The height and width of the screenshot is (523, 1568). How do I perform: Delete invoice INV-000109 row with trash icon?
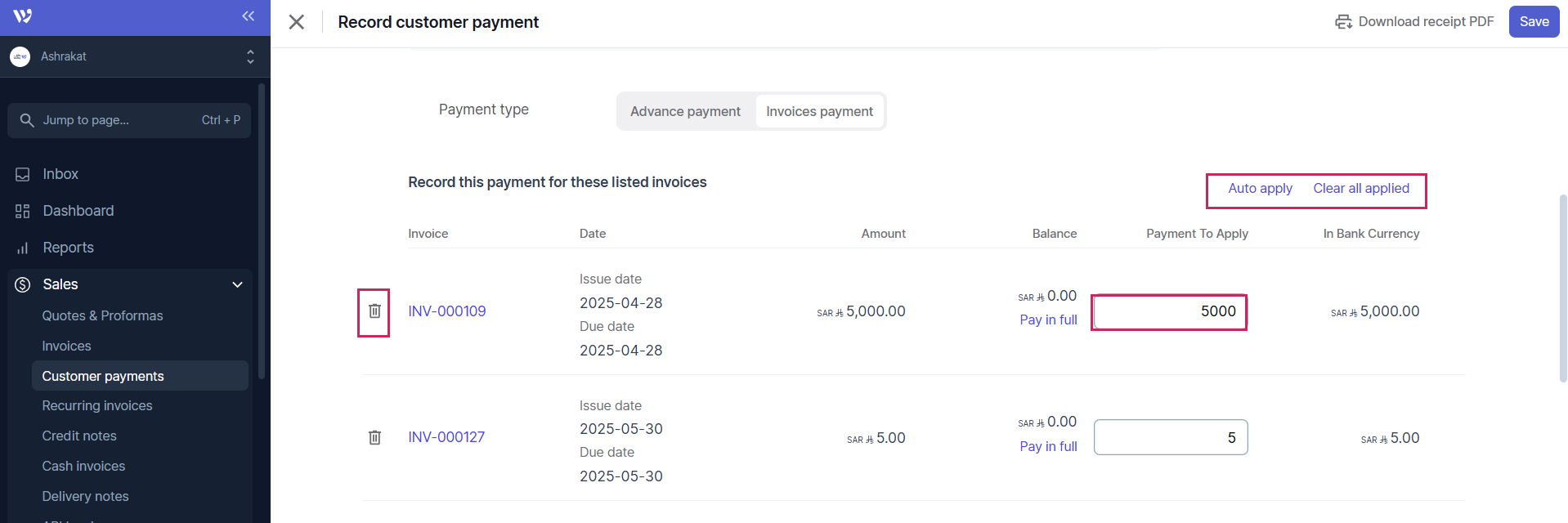coord(374,311)
